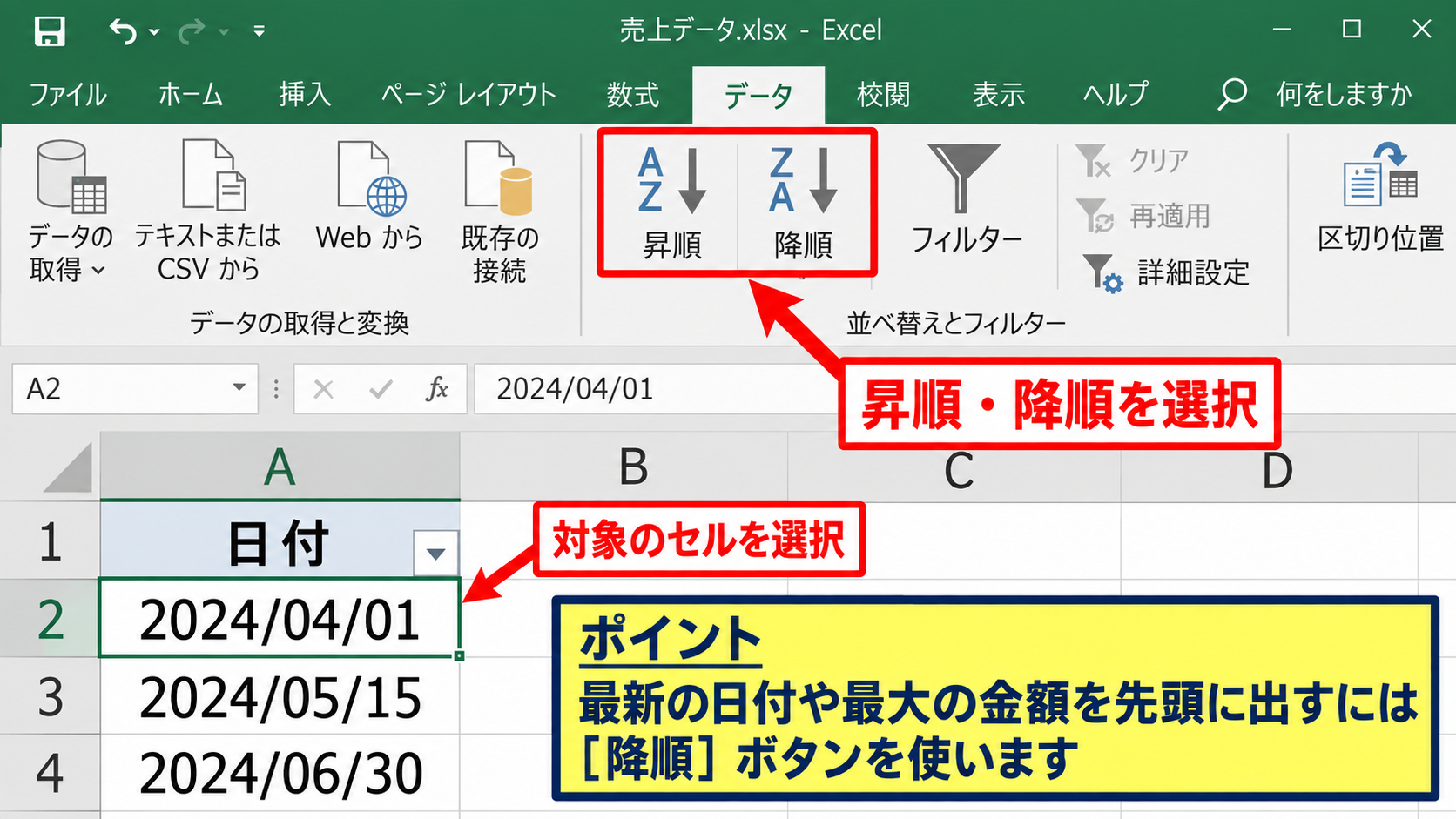Open the 校閲 tab

point(883,94)
